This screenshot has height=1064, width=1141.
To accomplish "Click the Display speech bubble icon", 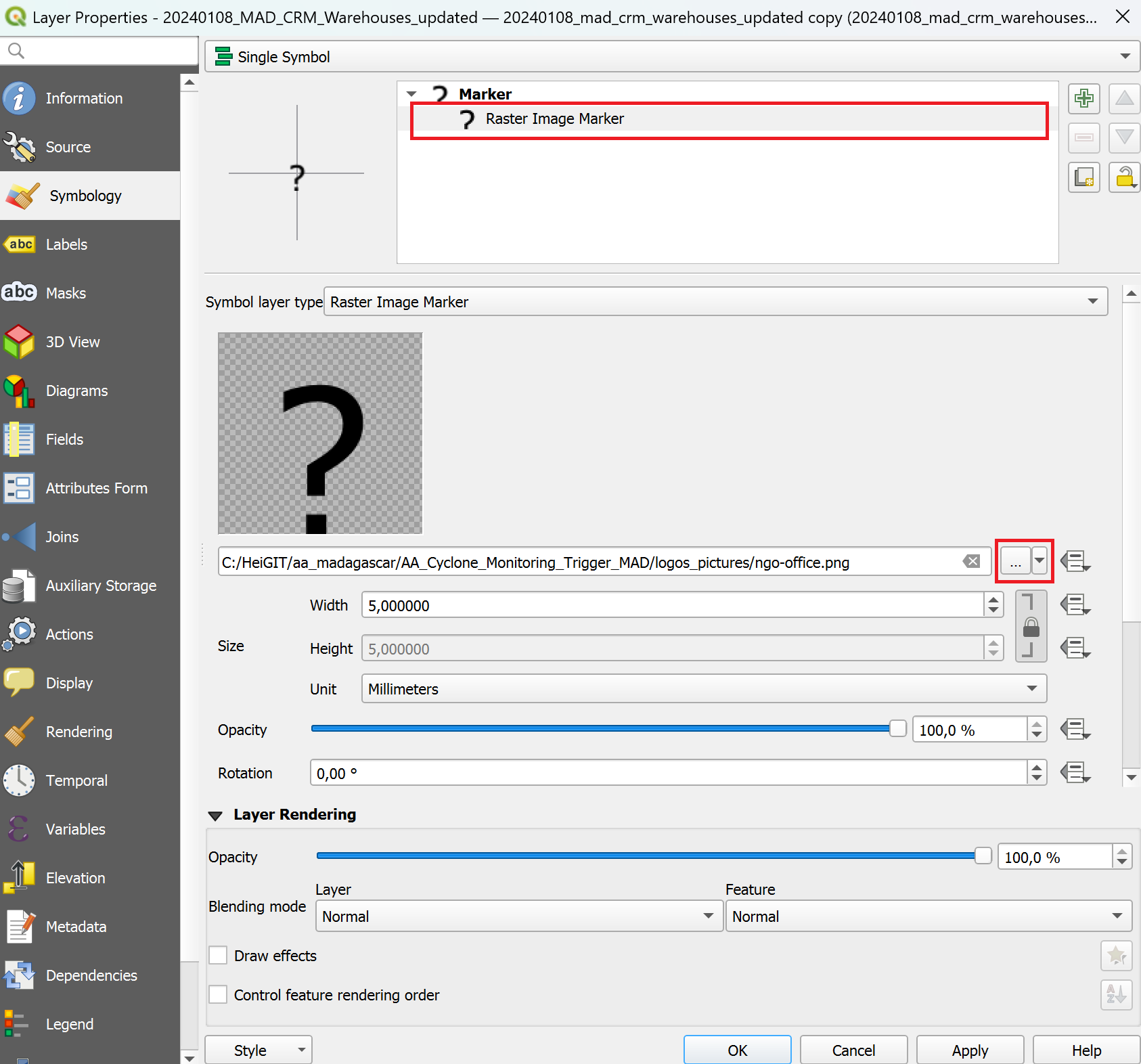I will tap(19, 683).
